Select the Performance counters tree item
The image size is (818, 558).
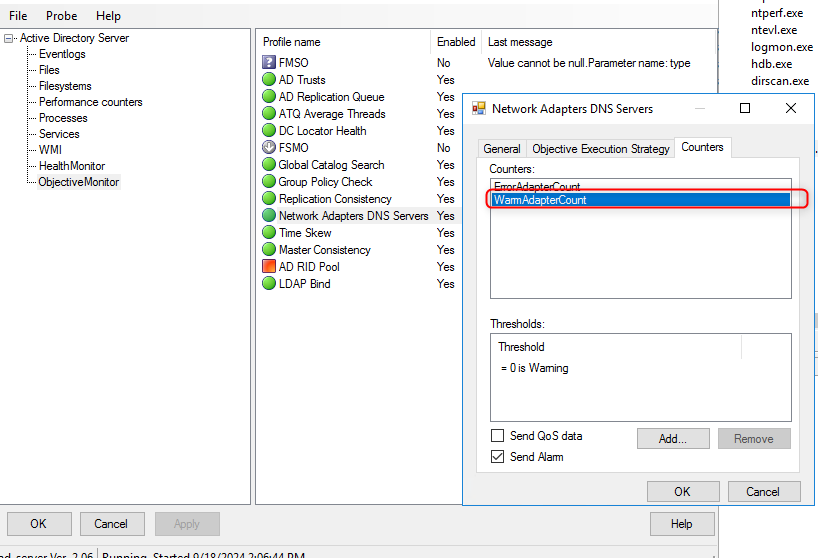pyautogui.click(x=90, y=102)
